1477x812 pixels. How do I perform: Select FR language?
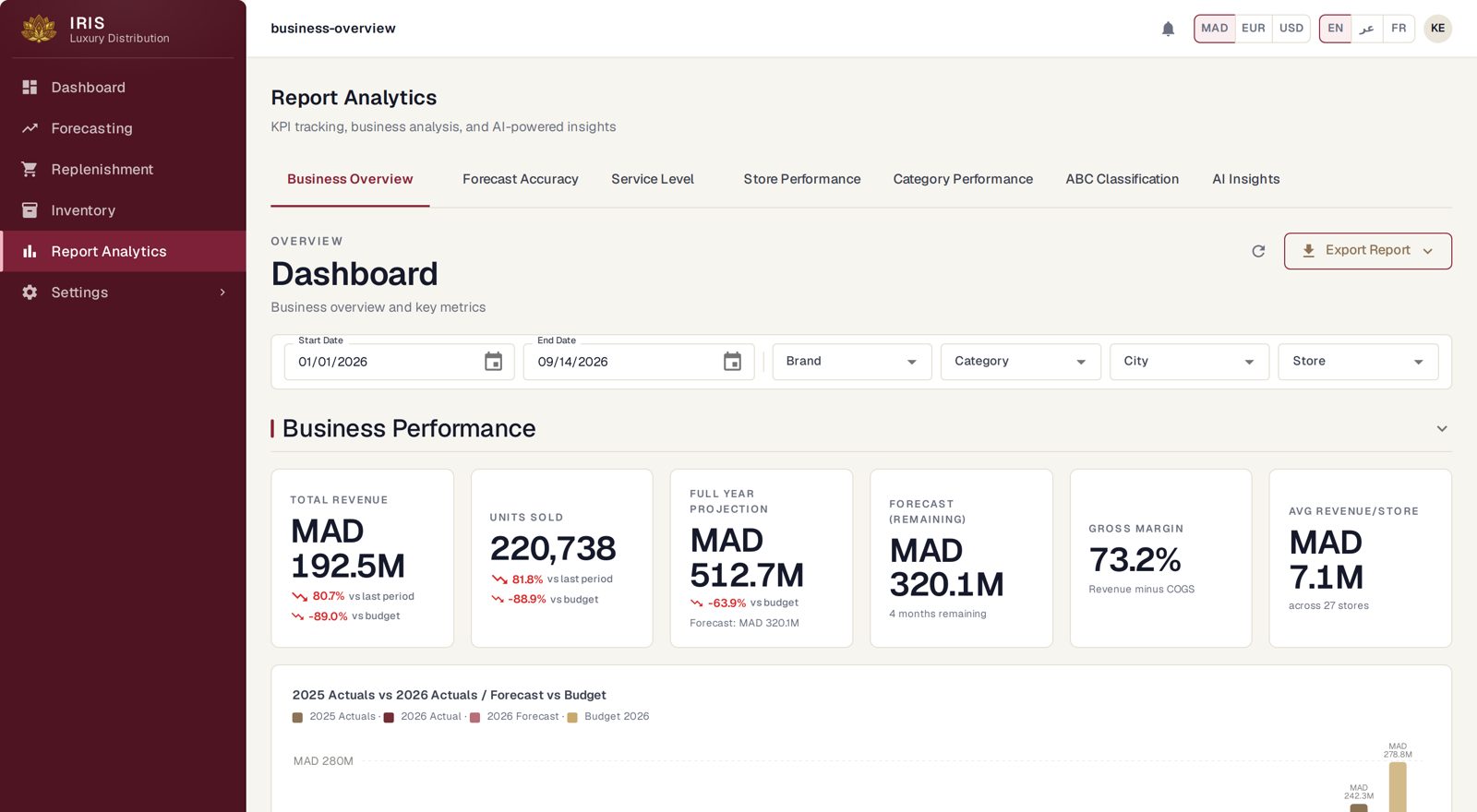[x=1399, y=29]
